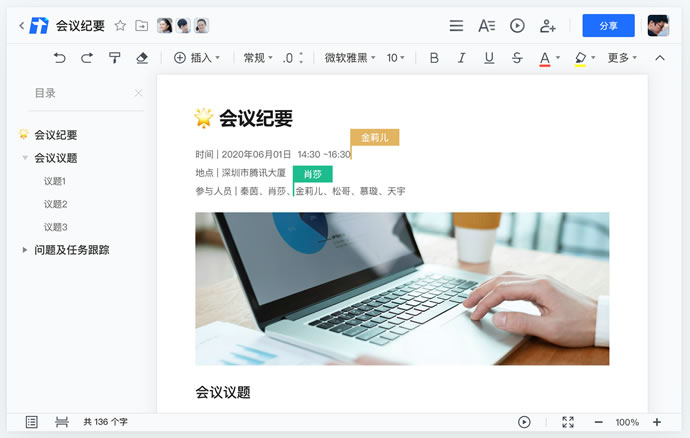Select the laptop image in the document
Screen dimensions: 690x438
(x=402, y=289)
